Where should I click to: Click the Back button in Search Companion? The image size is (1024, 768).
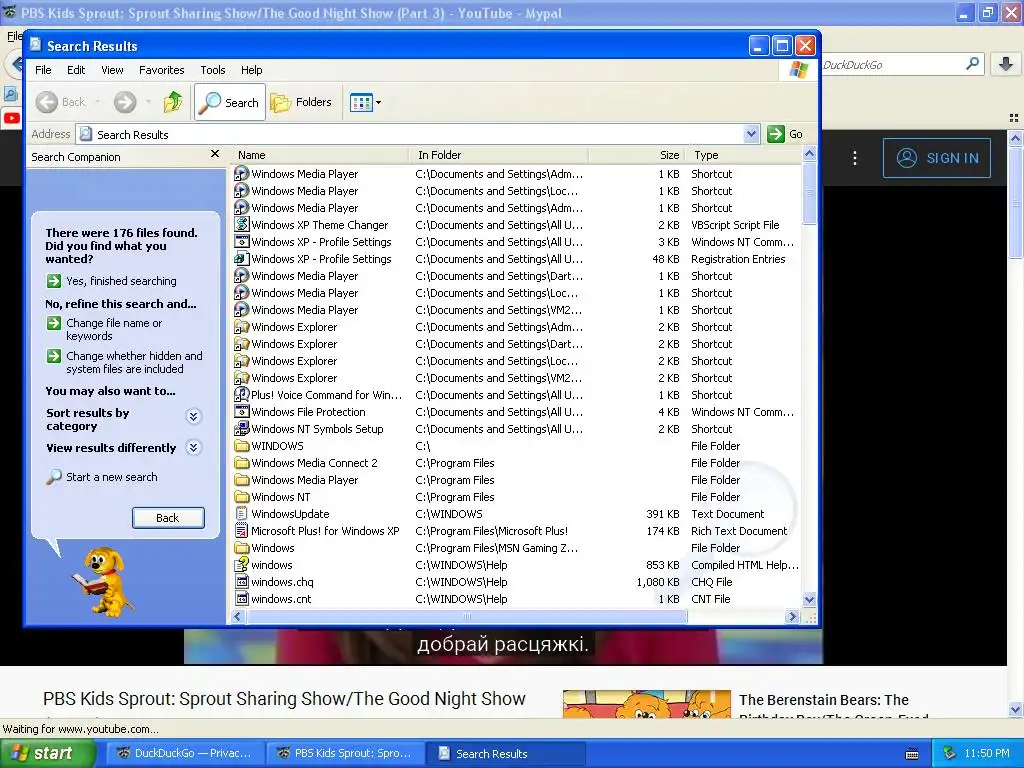pos(168,518)
